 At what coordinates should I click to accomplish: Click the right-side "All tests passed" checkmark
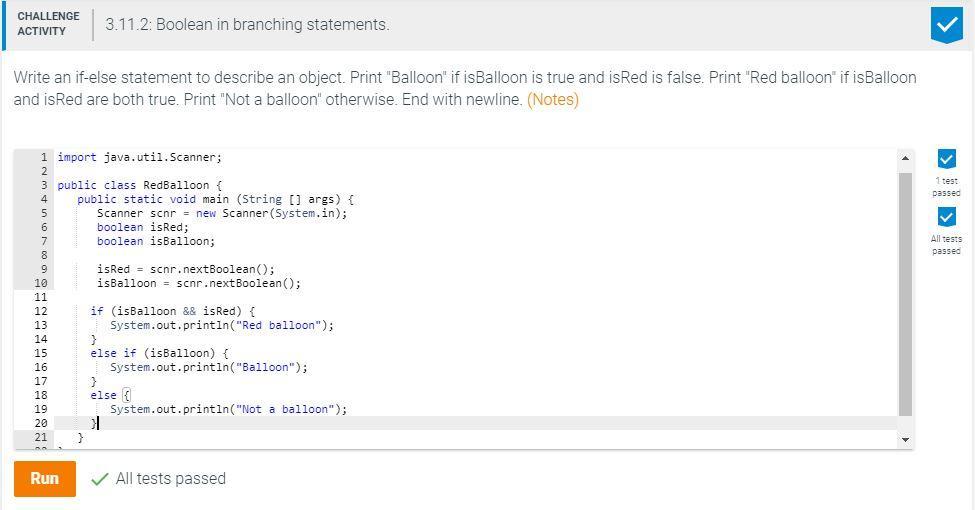(946, 217)
